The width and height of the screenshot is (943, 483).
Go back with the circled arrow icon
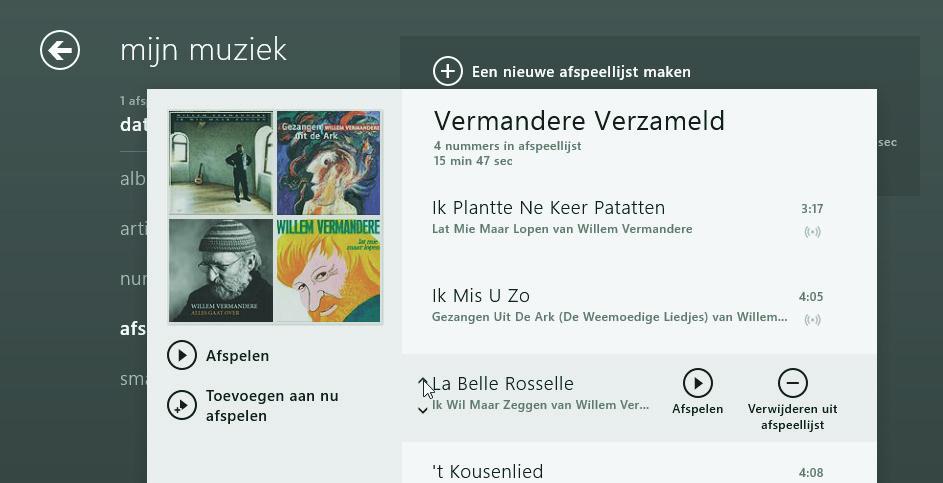pyautogui.click(x=60, y=50)
